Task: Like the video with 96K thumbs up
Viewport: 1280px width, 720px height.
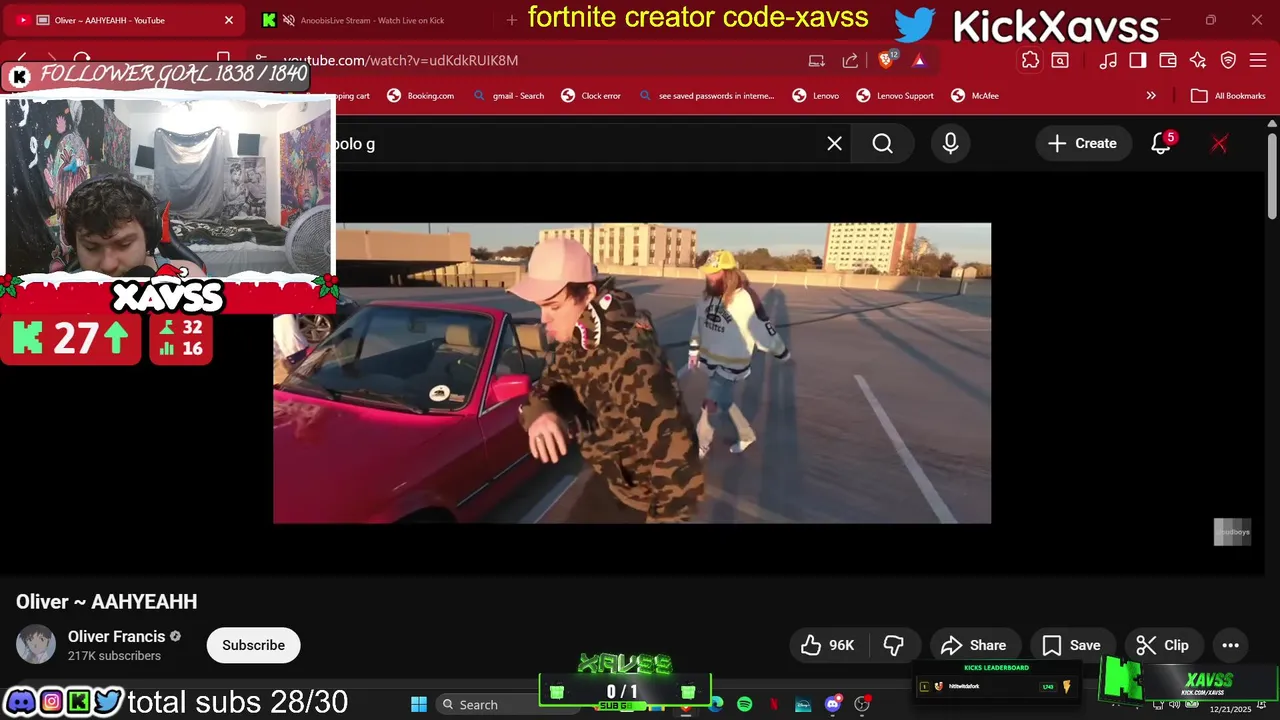Action: tap(828, 645)
